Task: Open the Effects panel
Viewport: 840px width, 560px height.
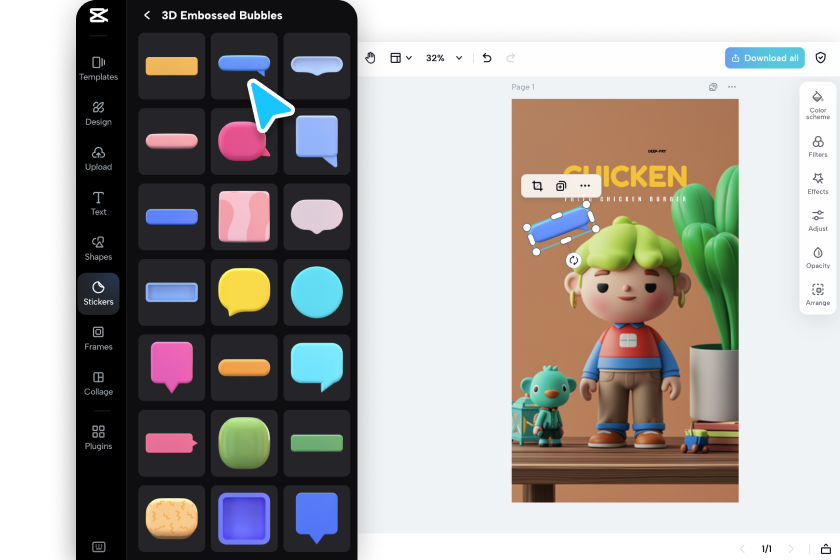Action: (818, 183)
